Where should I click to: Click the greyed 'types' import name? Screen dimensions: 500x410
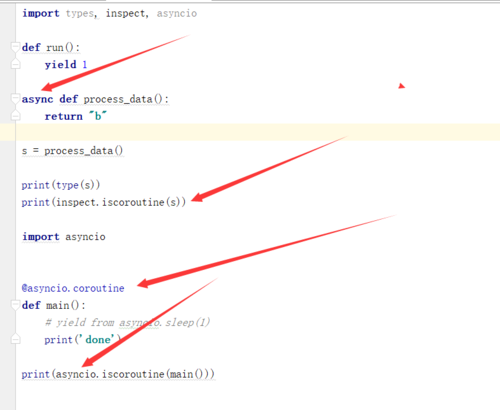[x=80, y=14]
